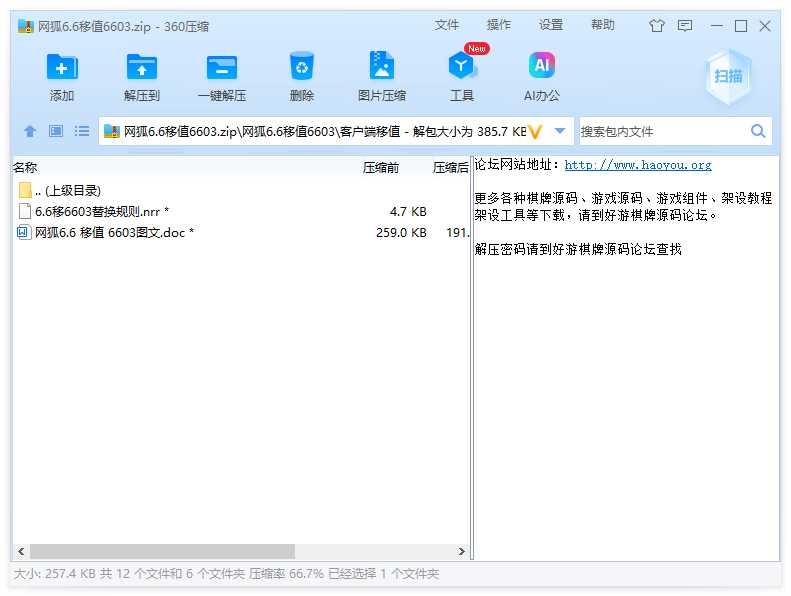791x596 pixels.
Task: Click the search magnifier icon
Action: click(758, 131)
